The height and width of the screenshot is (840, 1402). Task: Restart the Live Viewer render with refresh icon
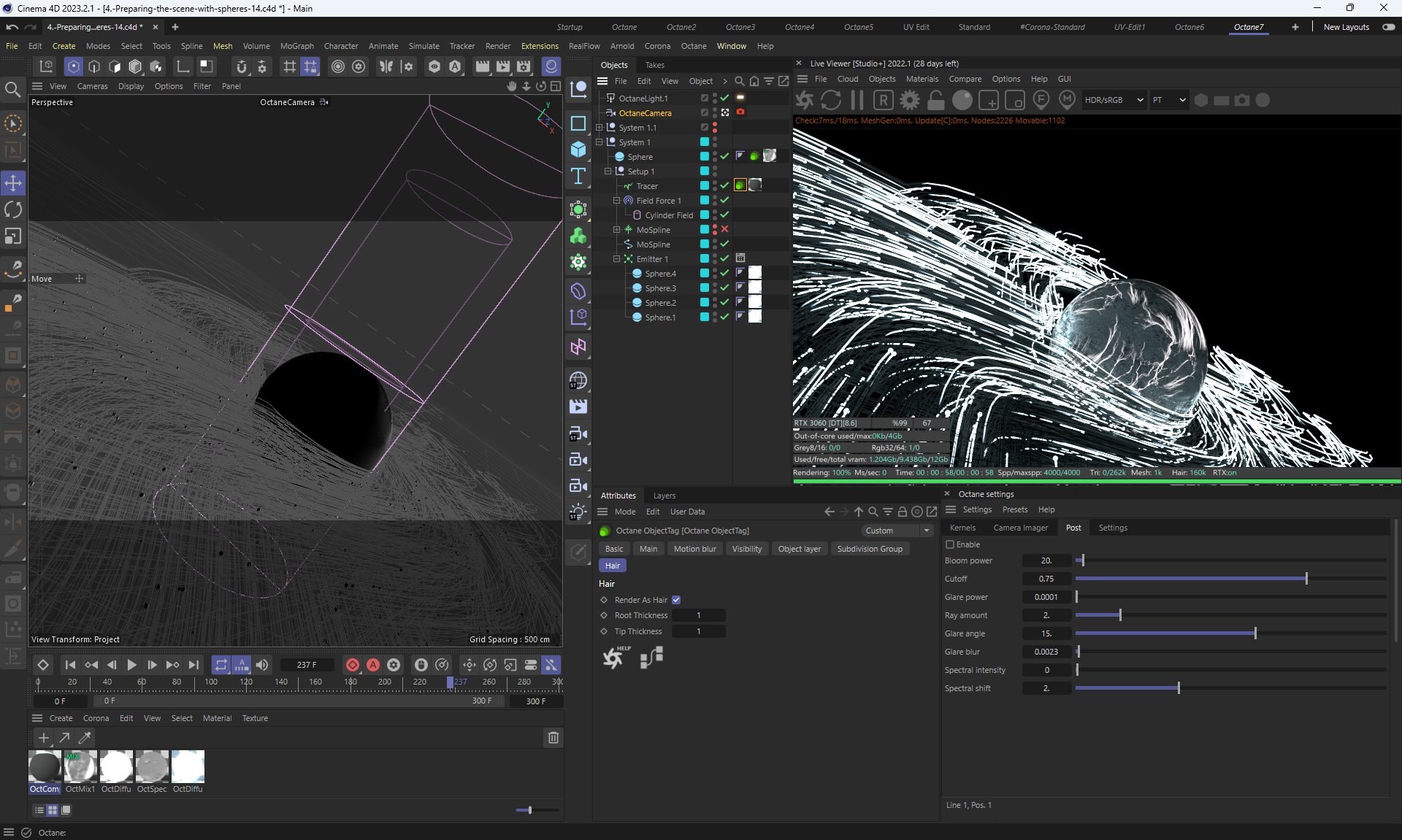coord(831,100)
